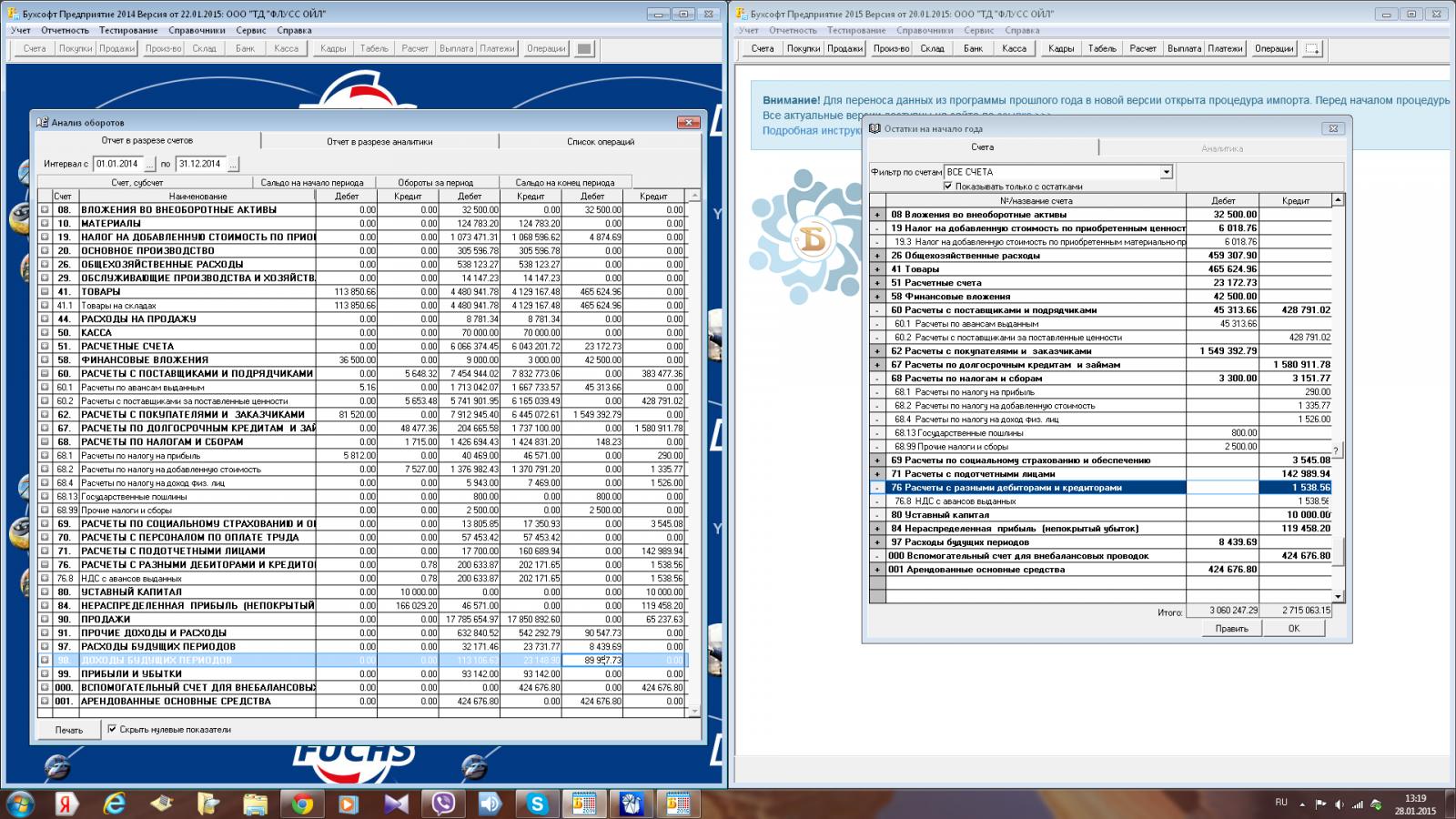Switch to 'Отчет в разрезе аналитики' tab

tap(379, 141)
